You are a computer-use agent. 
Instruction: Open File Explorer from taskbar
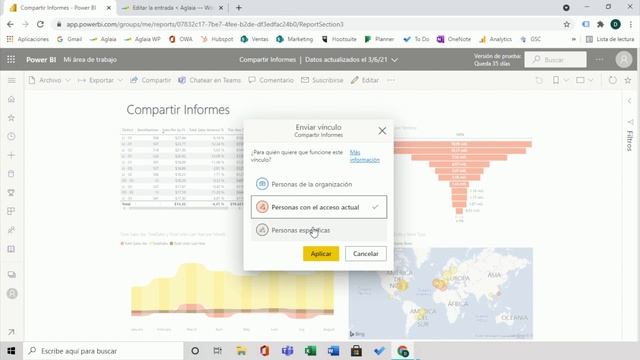241,351
